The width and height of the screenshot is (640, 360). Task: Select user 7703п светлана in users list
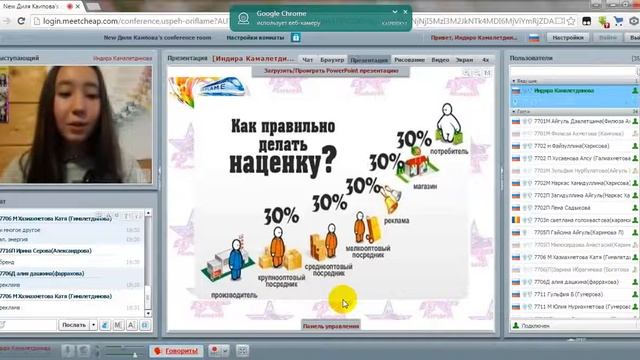click(x=574, y=220)
